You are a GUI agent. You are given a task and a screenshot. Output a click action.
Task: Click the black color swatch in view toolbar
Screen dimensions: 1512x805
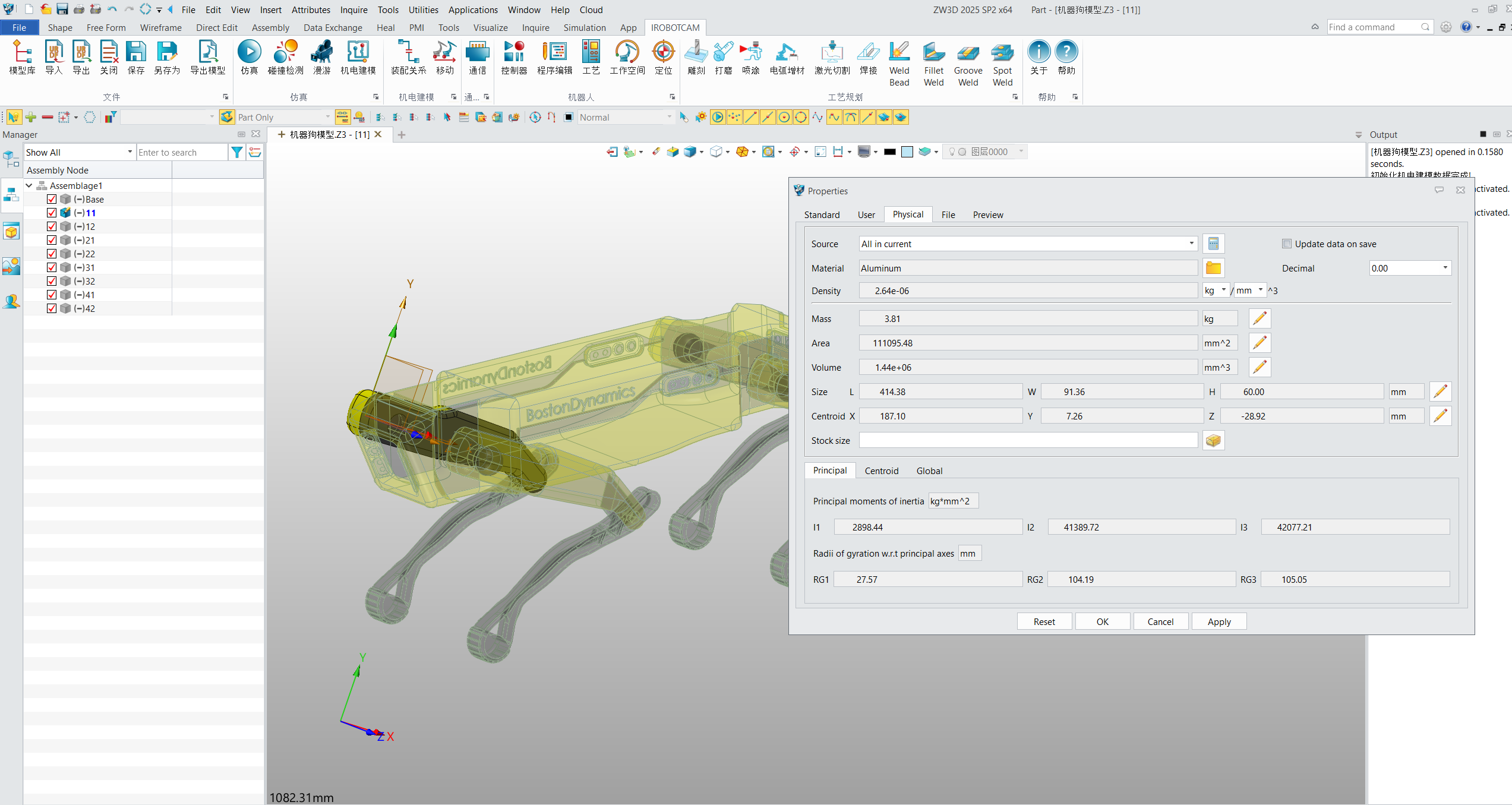point(889,152)
